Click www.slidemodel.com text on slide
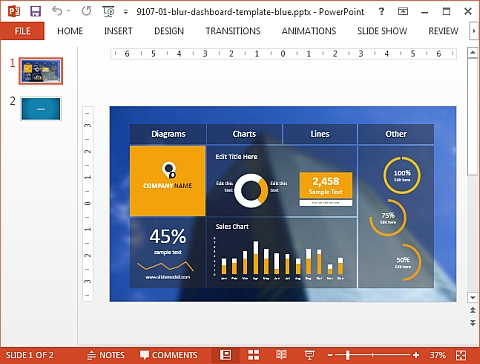Screen dimensions: 480x364 (x=168, y=277)
